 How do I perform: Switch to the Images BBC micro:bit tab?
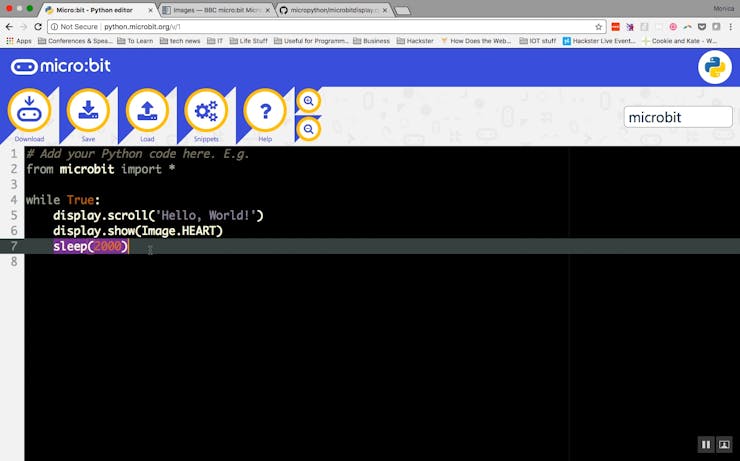click(x=217, y=10)
